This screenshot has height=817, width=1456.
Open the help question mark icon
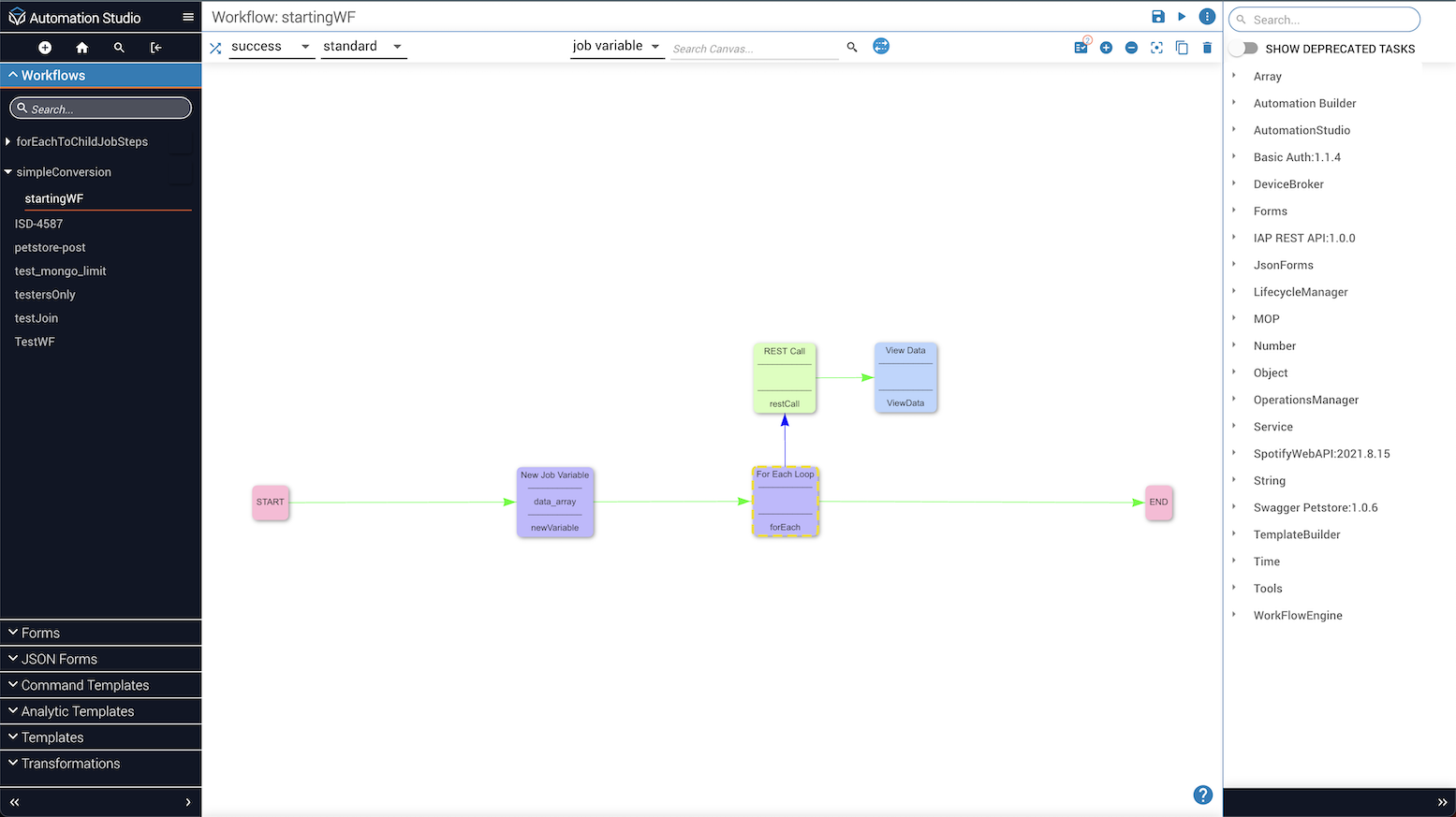pos(1203,795)
